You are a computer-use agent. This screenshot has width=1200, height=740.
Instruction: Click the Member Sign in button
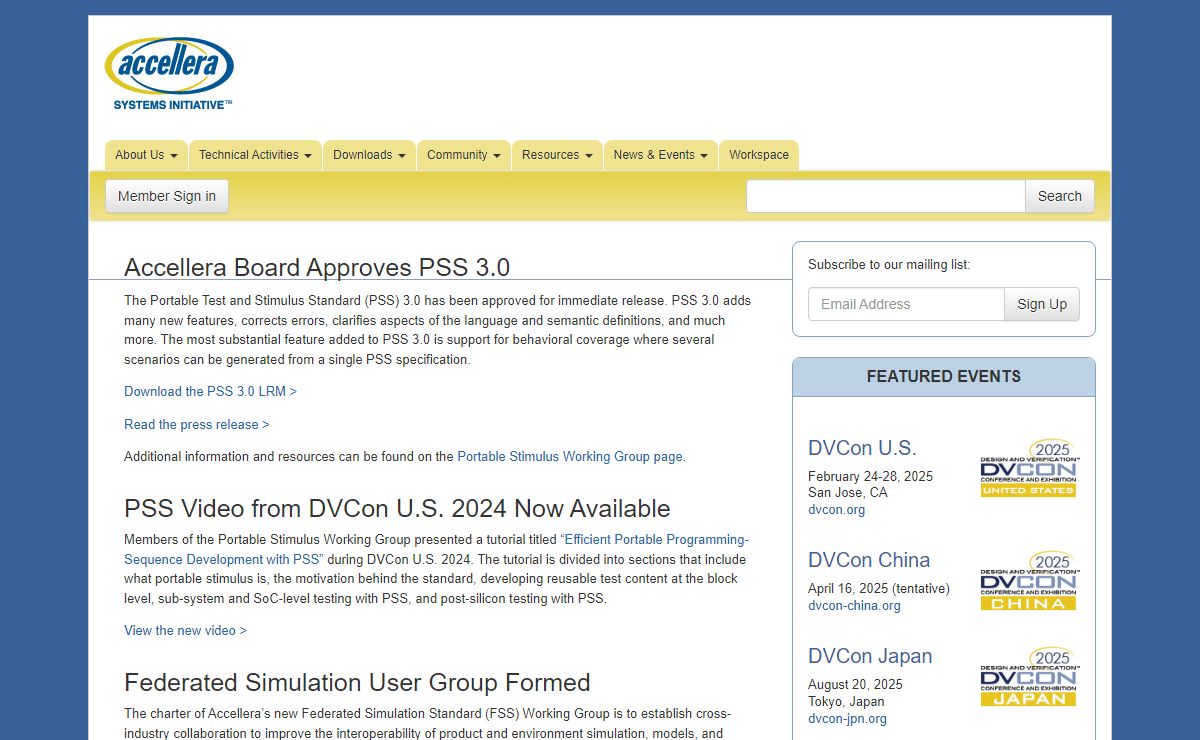point(167,196)
